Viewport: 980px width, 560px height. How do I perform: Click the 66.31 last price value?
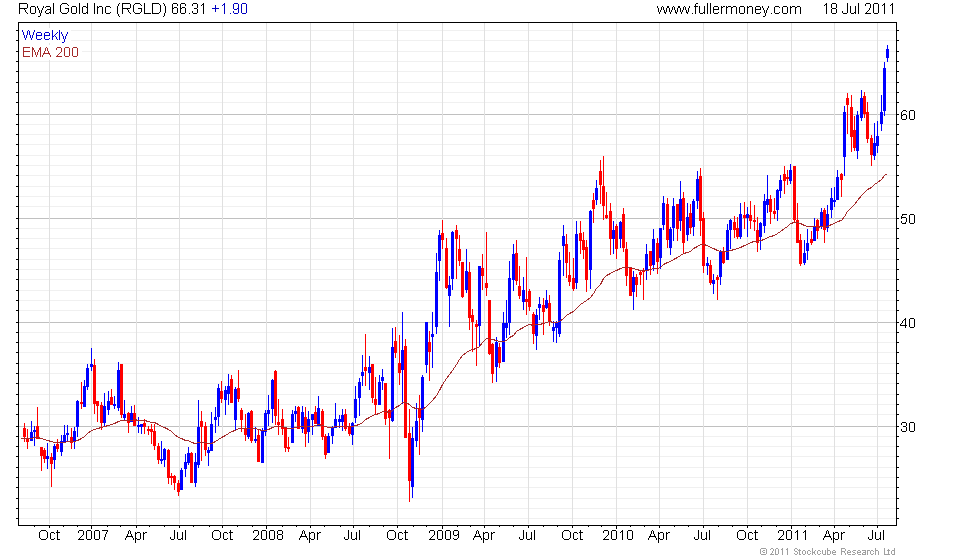pyautogui.click(x=189, y=9)
